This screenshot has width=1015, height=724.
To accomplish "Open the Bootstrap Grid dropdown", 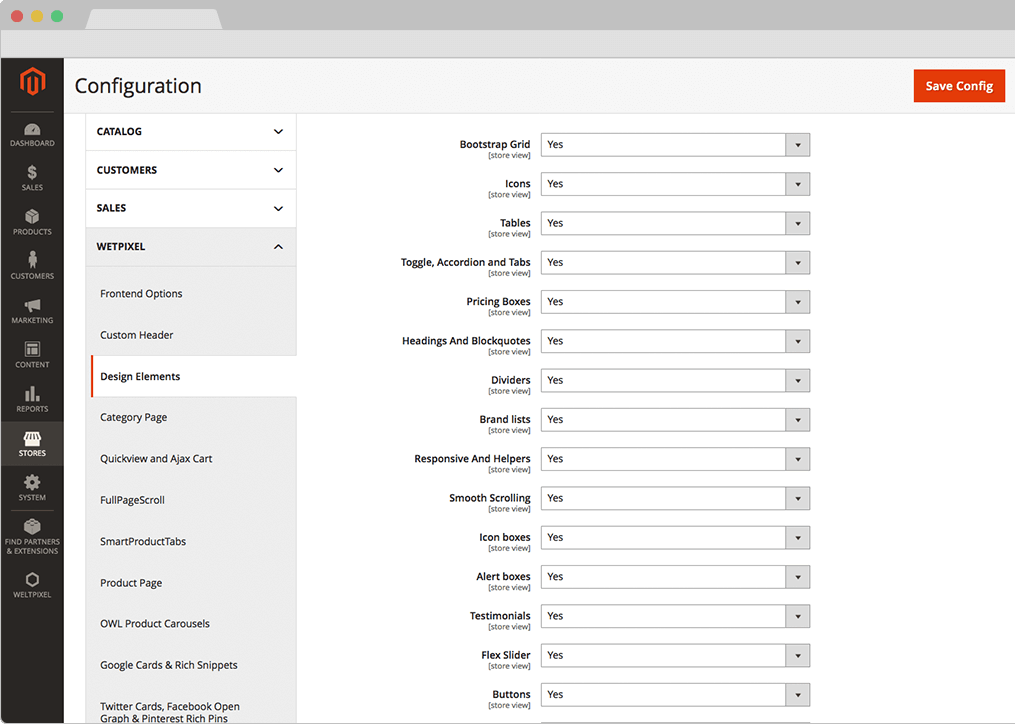I will pyautogui.click(x=675, y=145).
